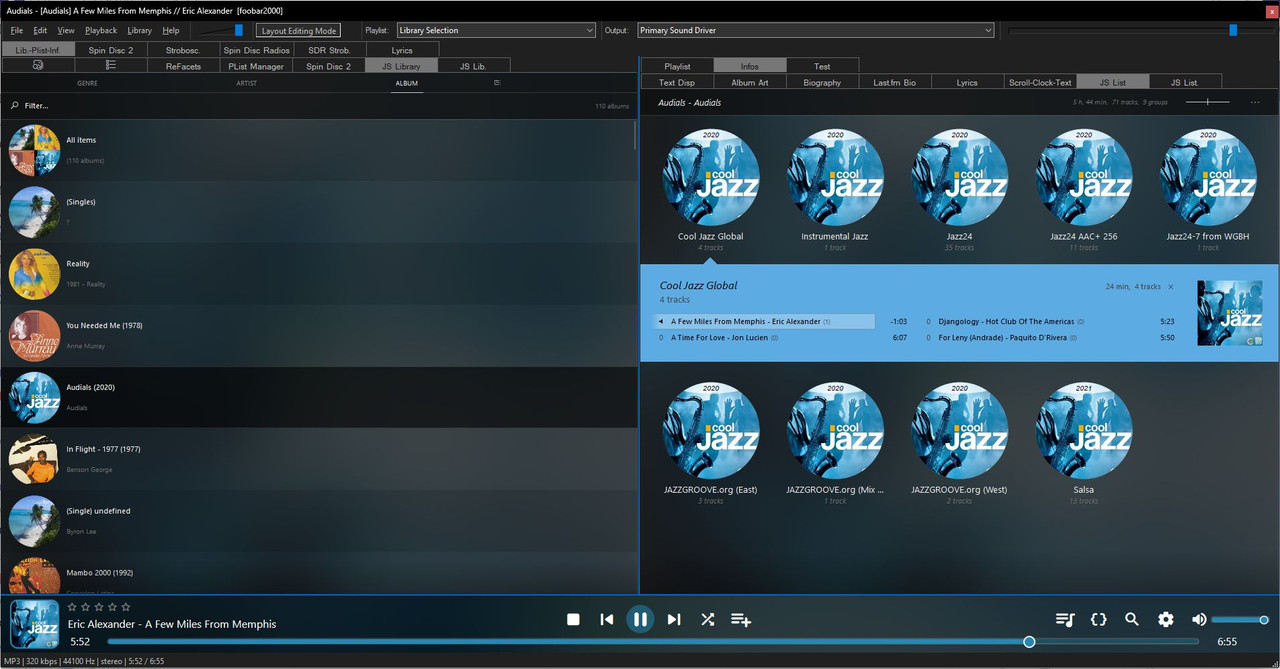Click the library list scrollbar

tap(636, 135)
